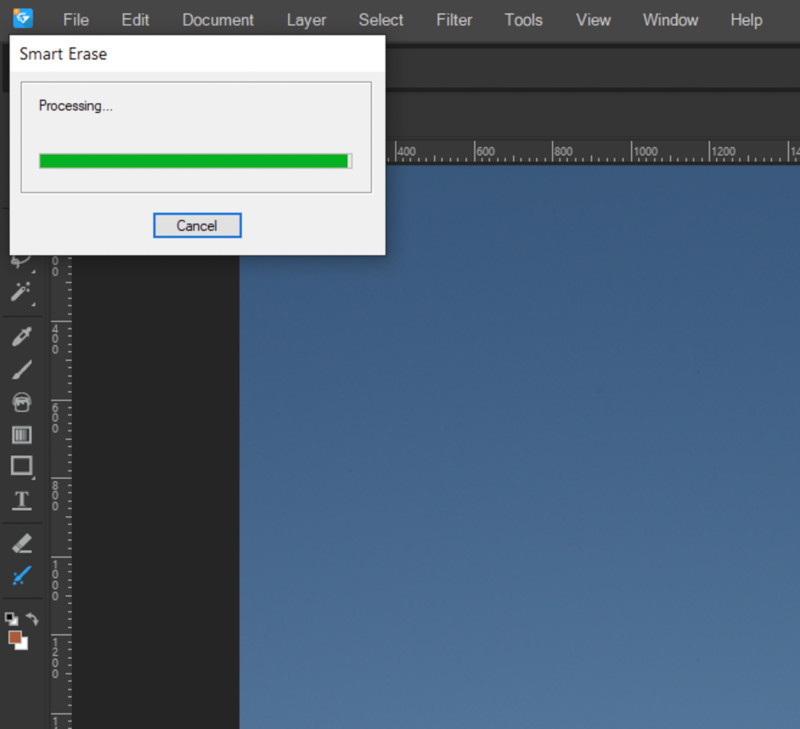Open the Window menu

pos(671,20)
